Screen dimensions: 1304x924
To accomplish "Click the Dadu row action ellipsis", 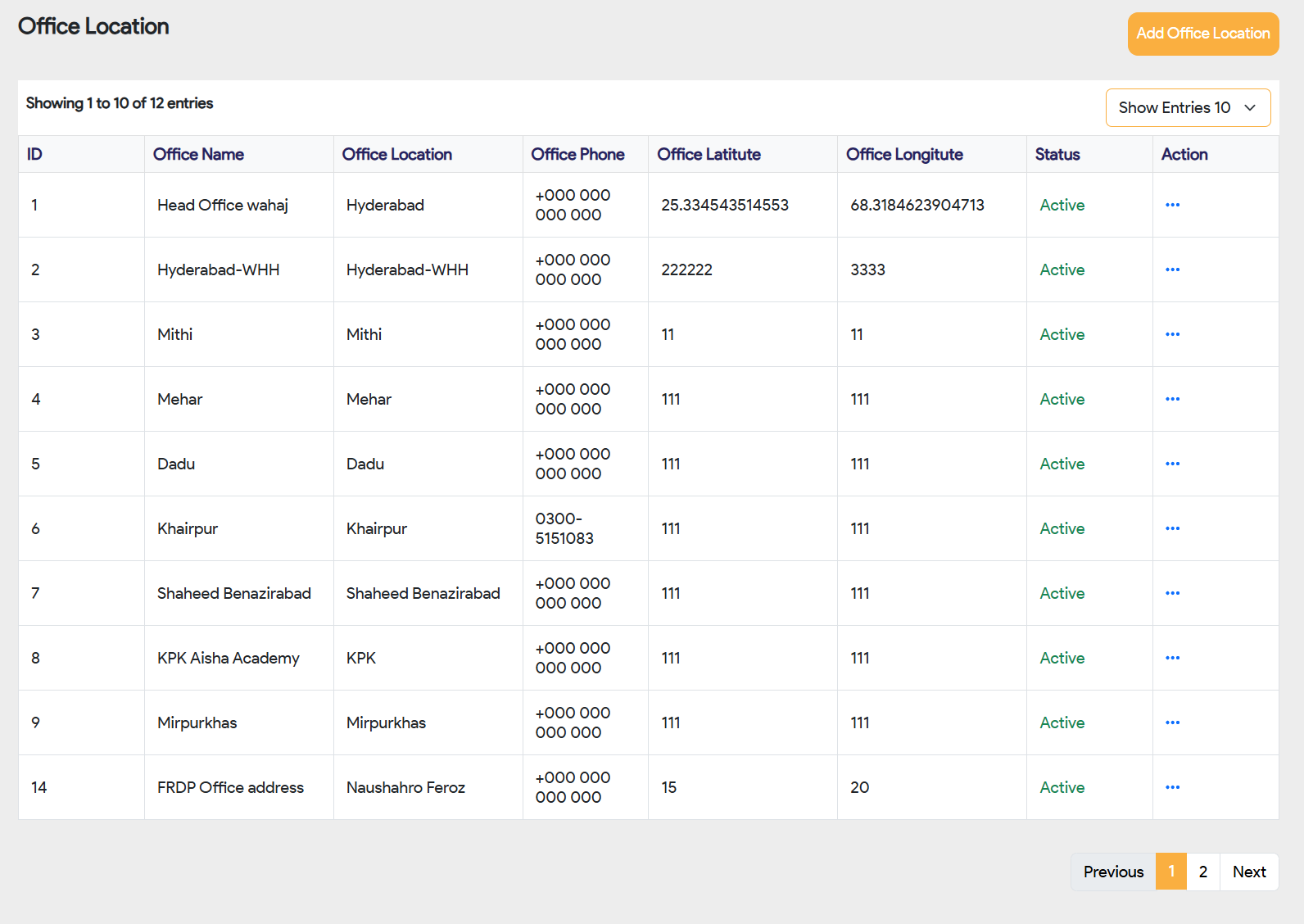I will click(x=1172, y=464).
